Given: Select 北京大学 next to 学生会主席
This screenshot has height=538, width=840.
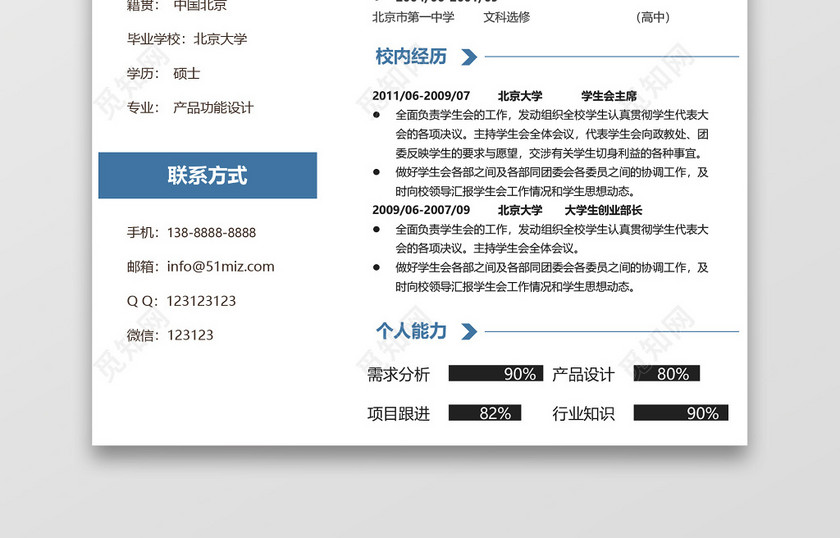Looking at the screenshot, I should 520,96.
